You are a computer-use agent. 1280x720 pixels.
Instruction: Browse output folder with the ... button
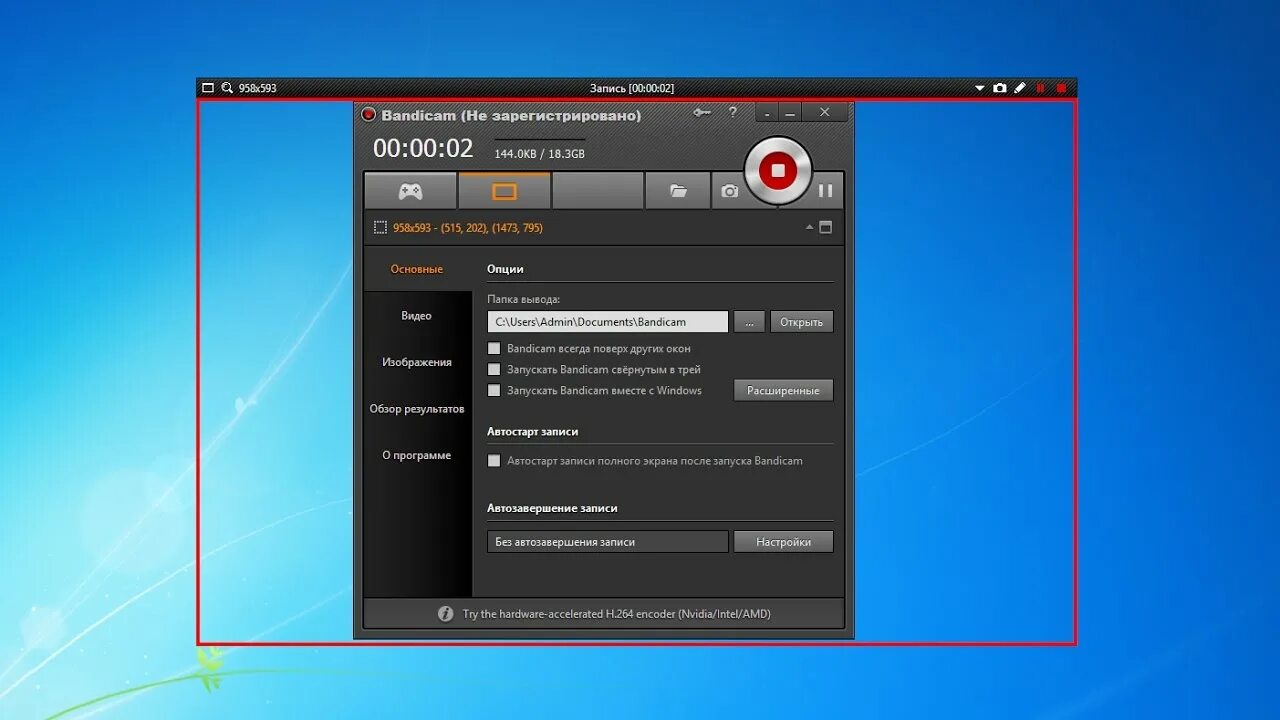click(749, 322)
